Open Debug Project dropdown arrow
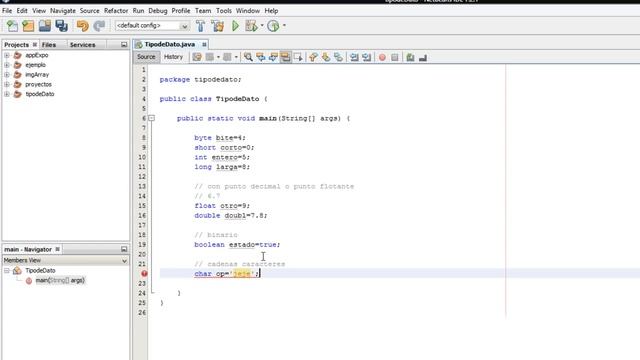 (x=262, y=26)
